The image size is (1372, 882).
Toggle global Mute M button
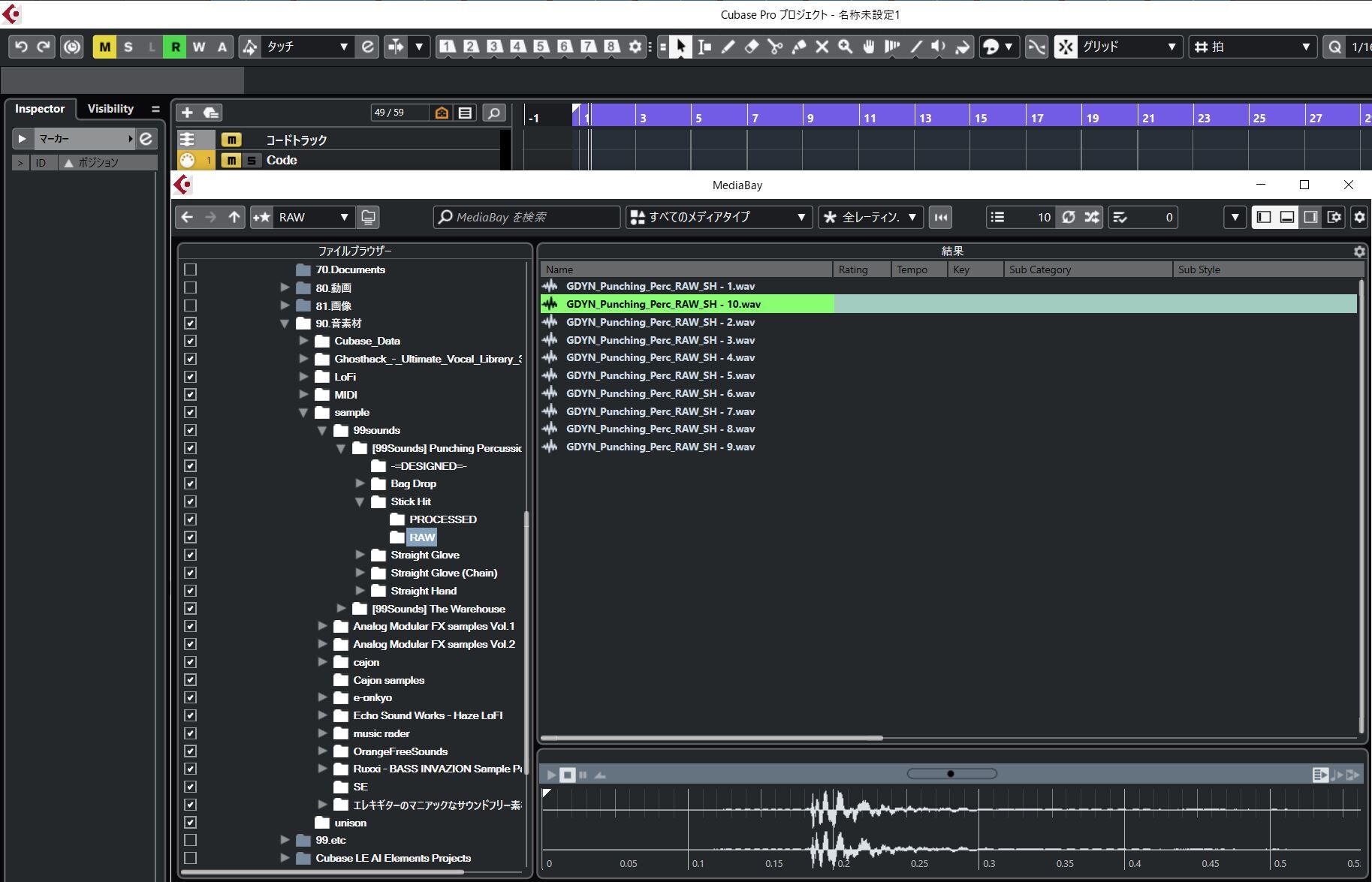104,47
